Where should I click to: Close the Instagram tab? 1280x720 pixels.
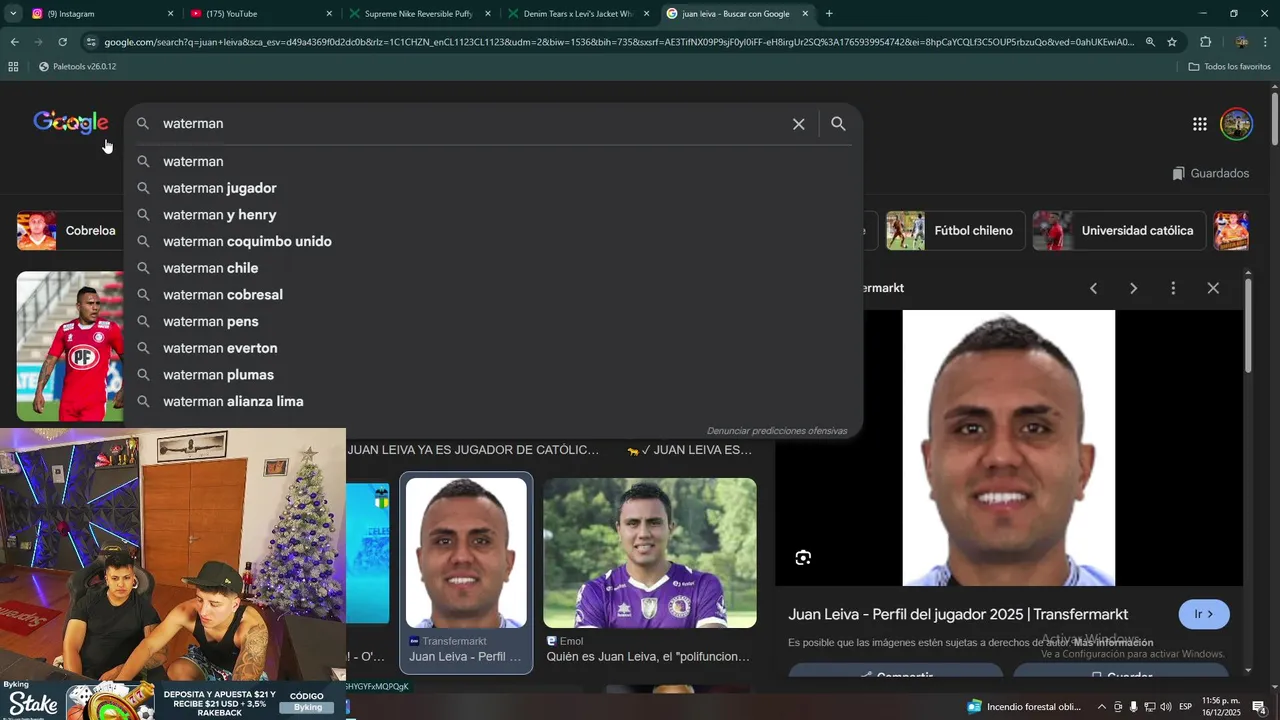point(170,14)
